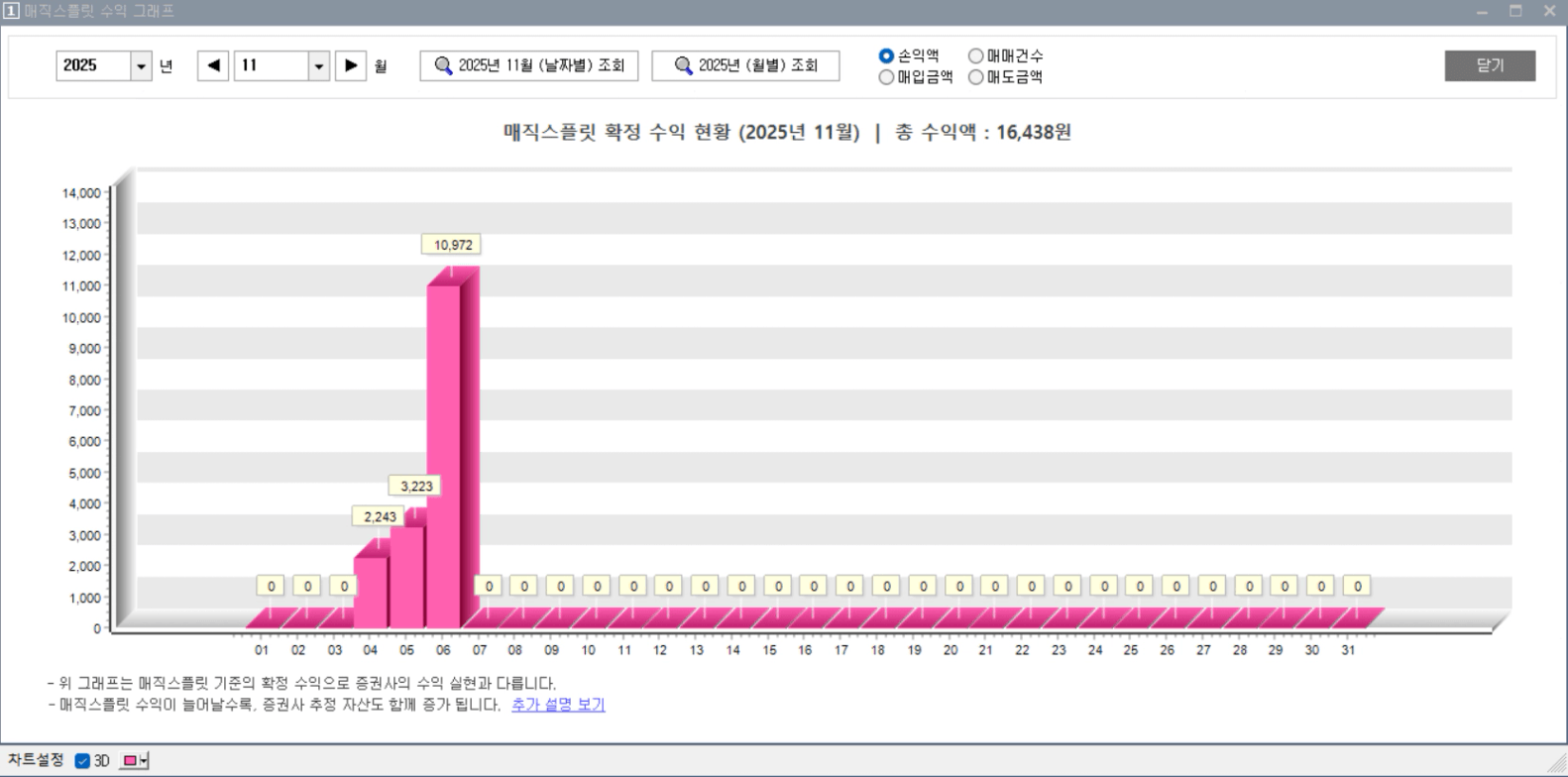This screenshot has width=1568, height=777.
Task: Open the year 2025 dropdown
Action: (x=141, y=66)
